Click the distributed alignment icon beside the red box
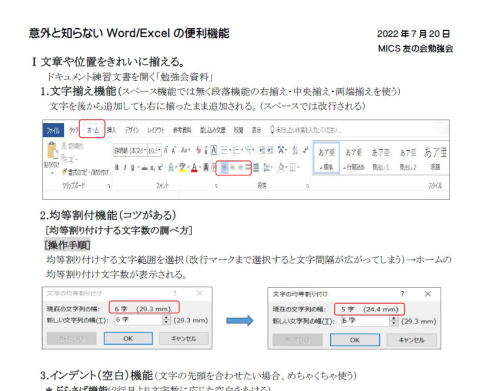Image resolution: width=480 pixels, height=391 pixels. click(256, 168)
